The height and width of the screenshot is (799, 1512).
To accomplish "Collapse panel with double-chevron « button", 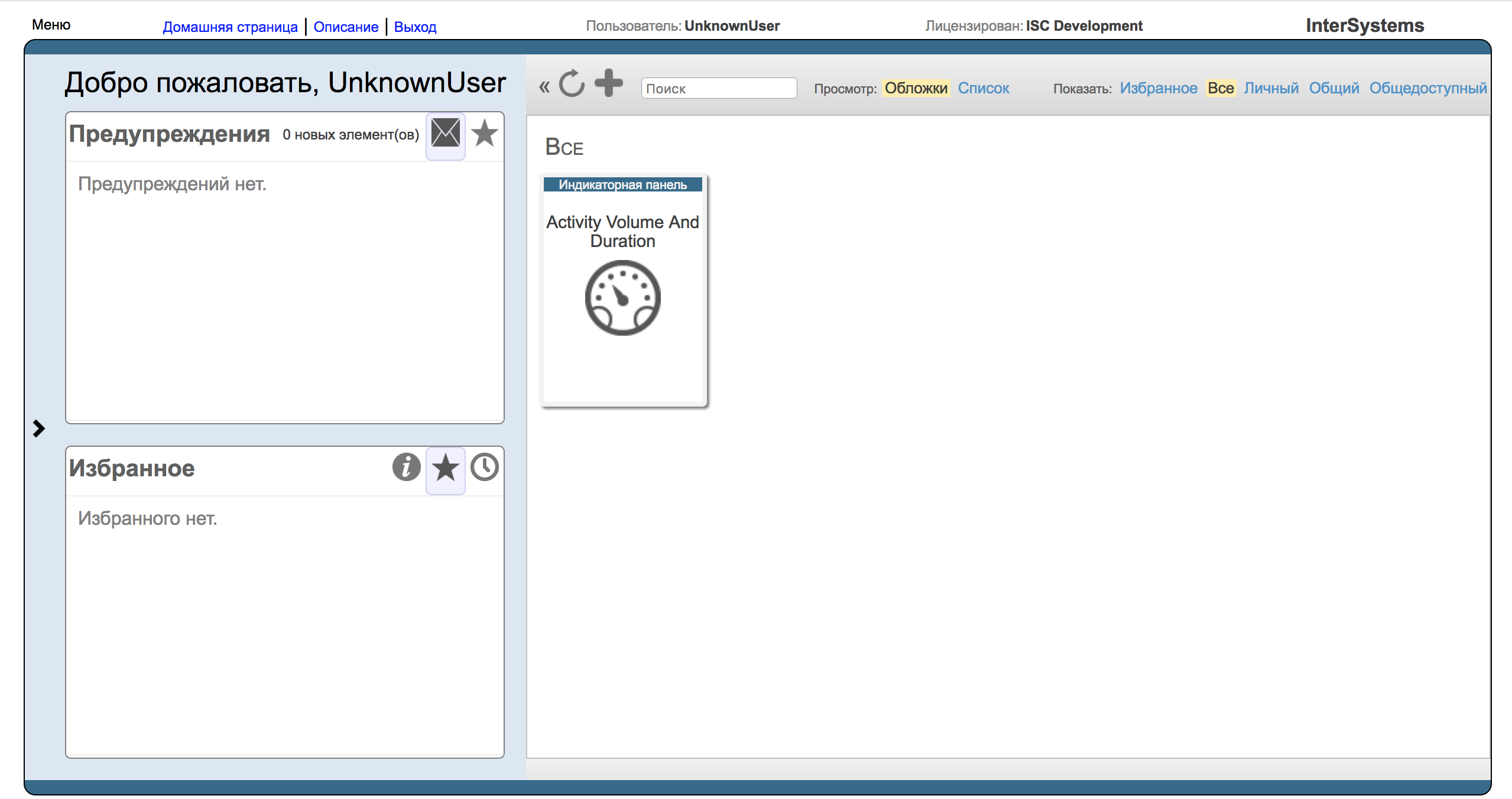I will point(544,87).
